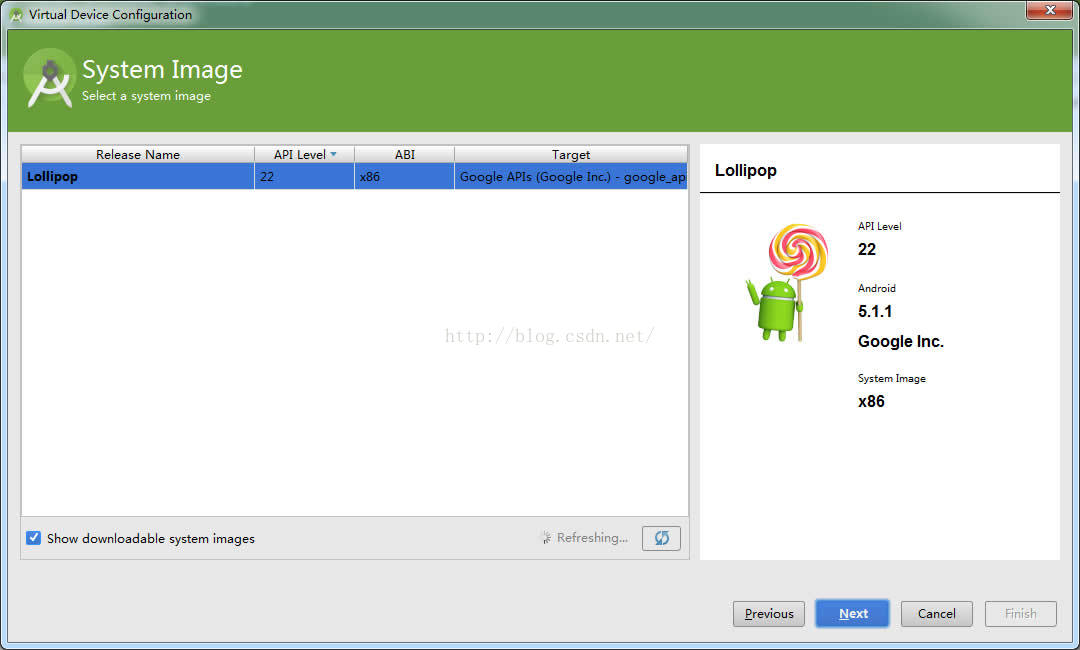The width and height of the screenshot is (1080, 650).
Task: Click the Google APIs target cell
Action: 571,176
